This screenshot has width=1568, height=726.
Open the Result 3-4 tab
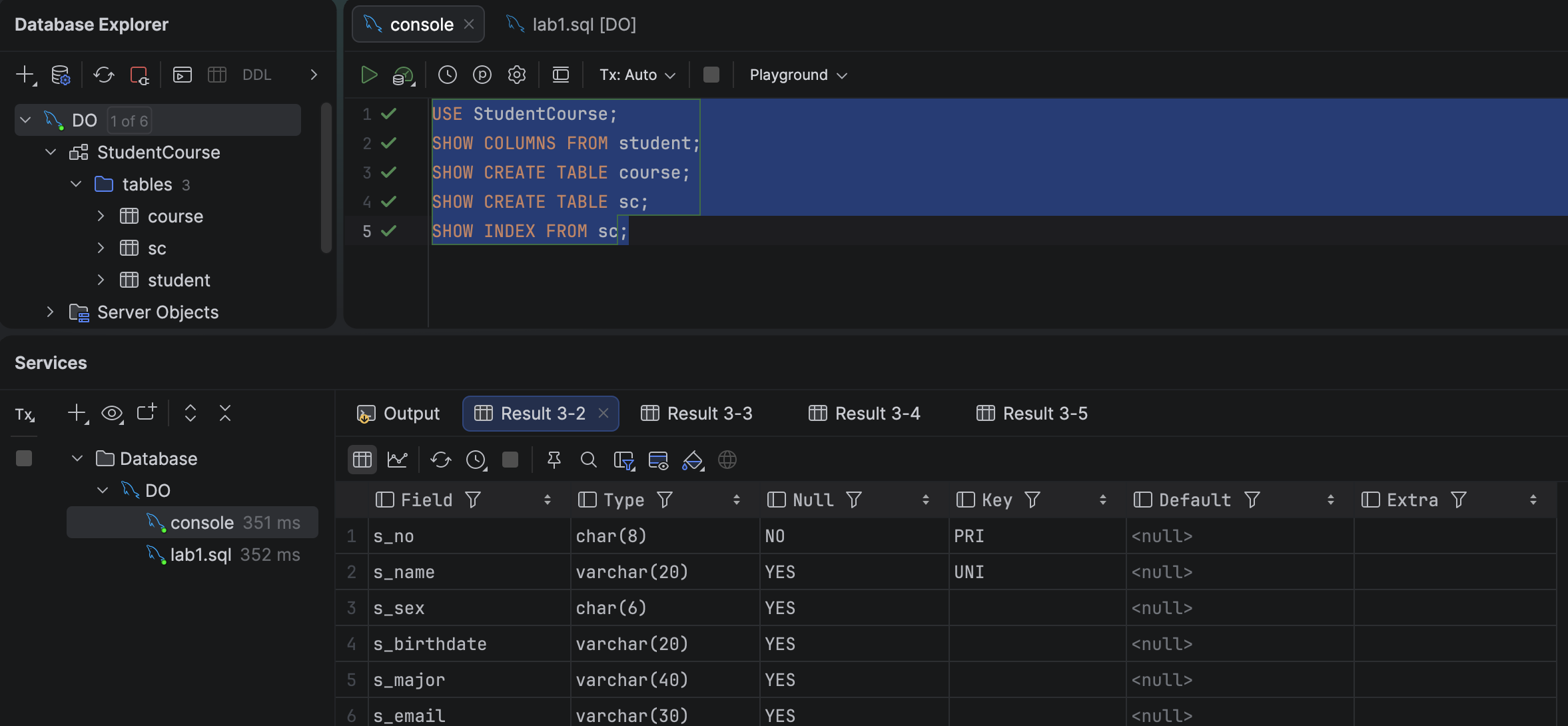[864, 414]
